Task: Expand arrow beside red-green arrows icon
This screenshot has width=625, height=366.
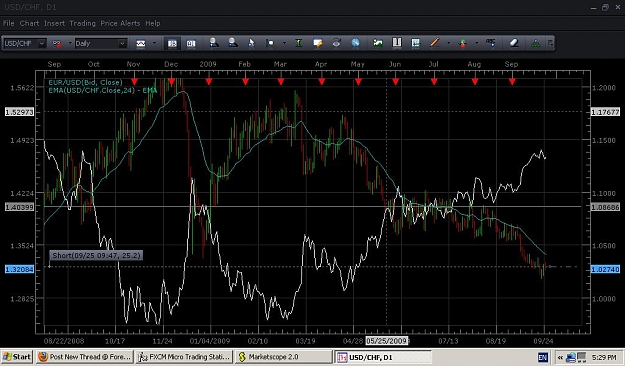Action: tap(476, 43)
